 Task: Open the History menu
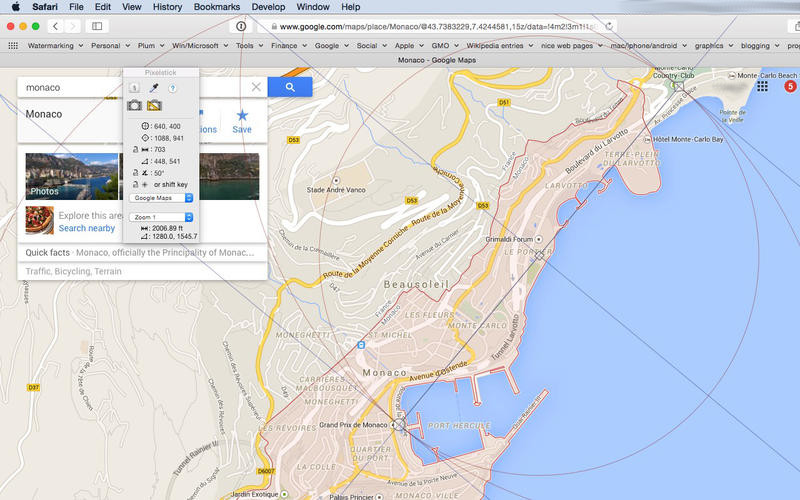tap(167, 7)
